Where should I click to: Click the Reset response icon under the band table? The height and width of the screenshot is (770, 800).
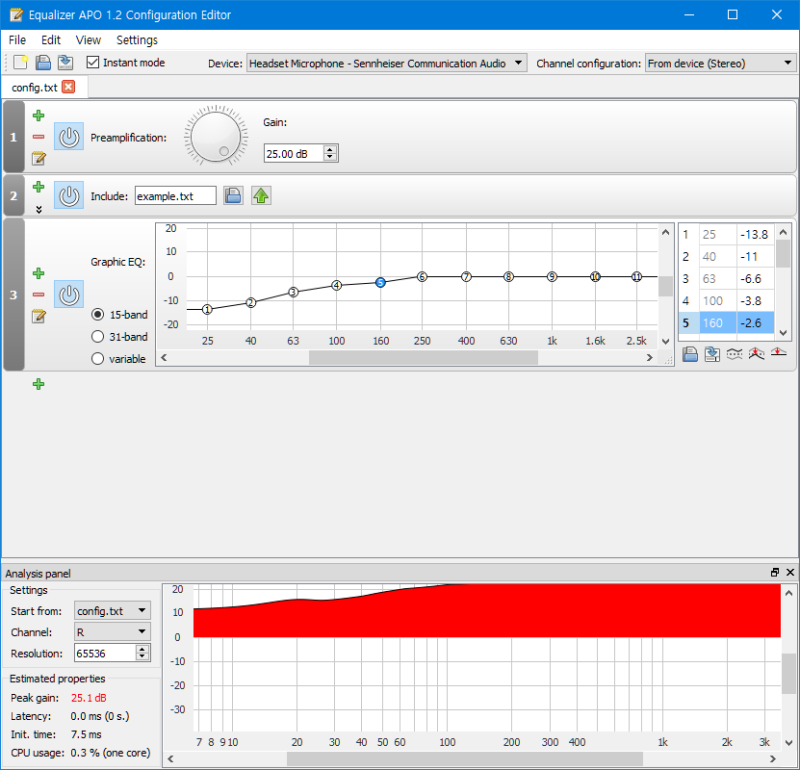coord(779,354)
